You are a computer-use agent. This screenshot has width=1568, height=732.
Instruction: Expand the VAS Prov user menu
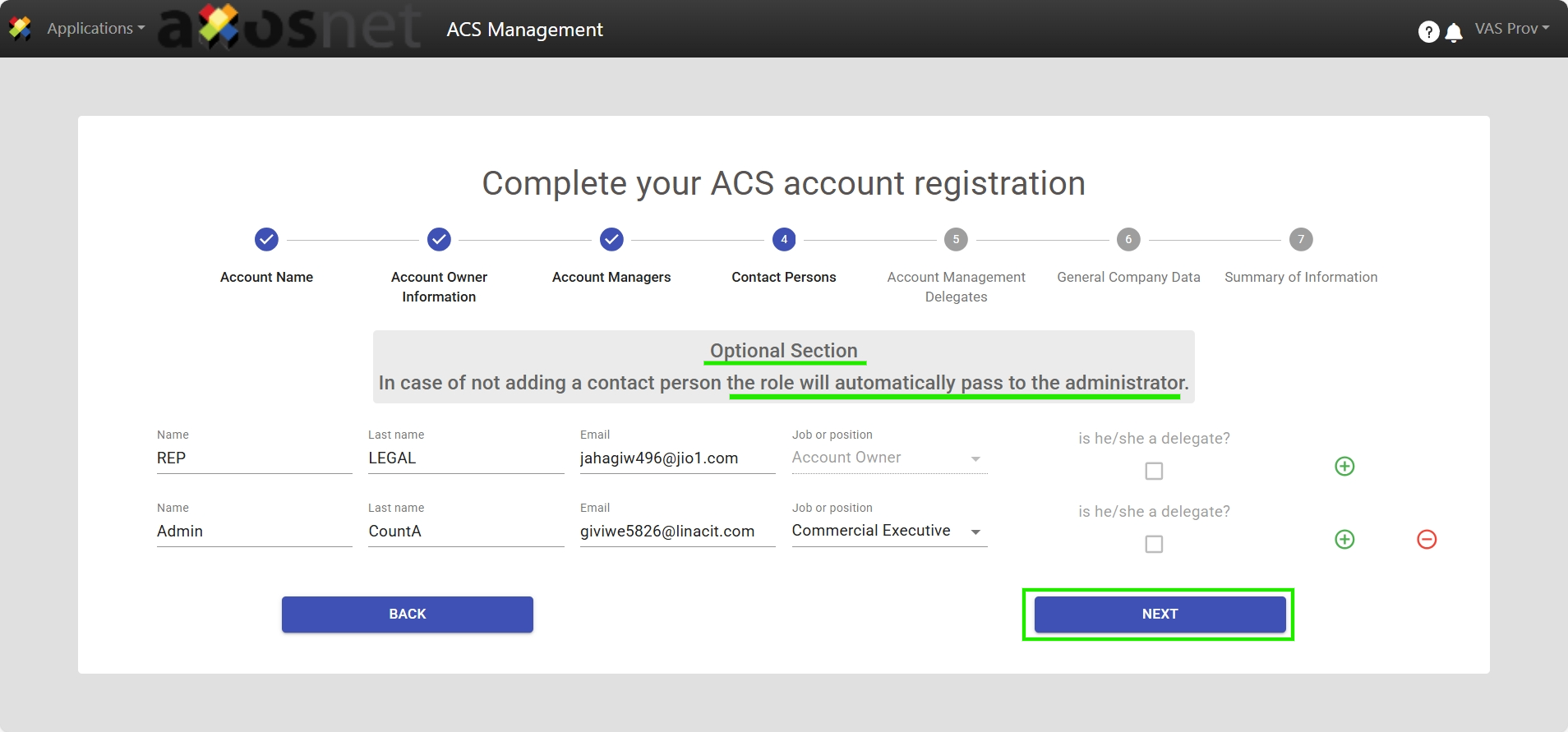click(x=1511, y=29)
